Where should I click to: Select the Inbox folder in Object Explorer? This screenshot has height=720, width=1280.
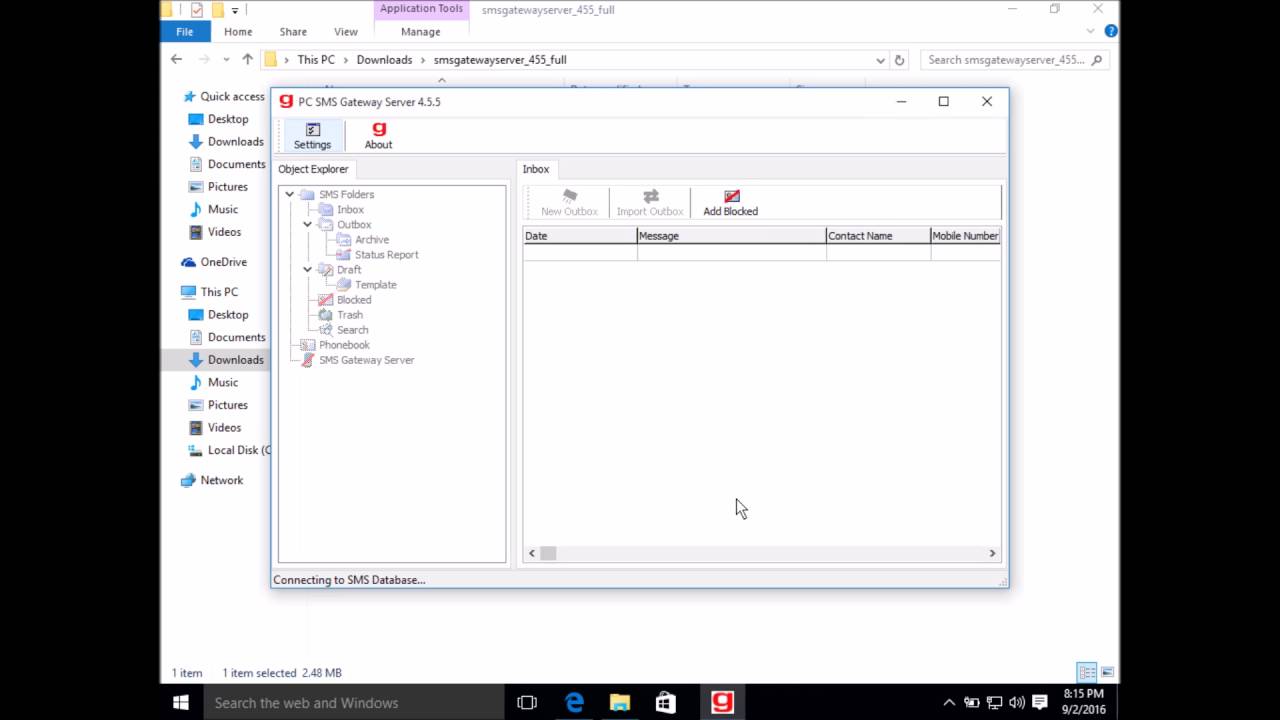tap(350, 210)
